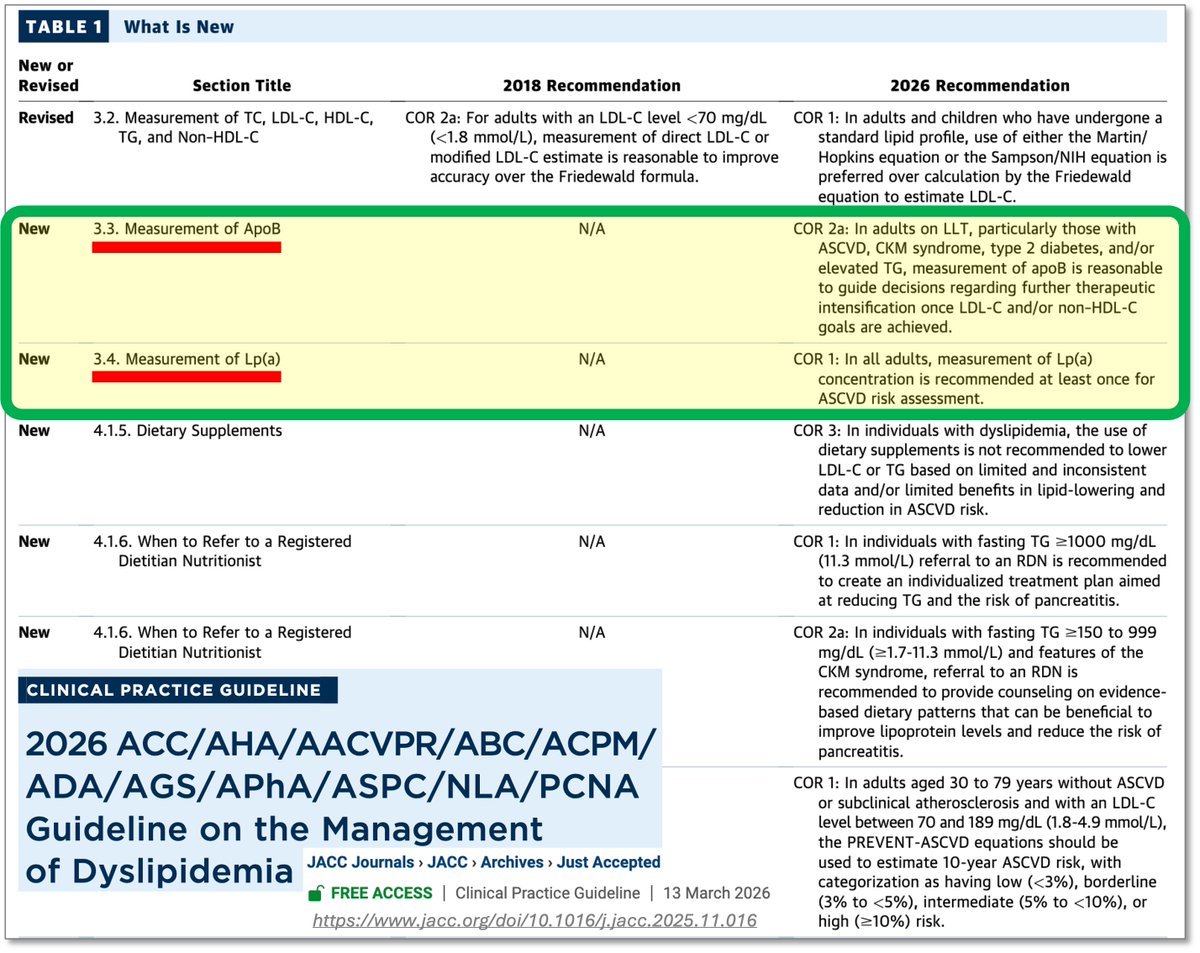Image resolution: width=1200 pixels, height=953 pixels.
Task: Click N/A in the TG 150 to 999 row
Action: coord(591,633)
